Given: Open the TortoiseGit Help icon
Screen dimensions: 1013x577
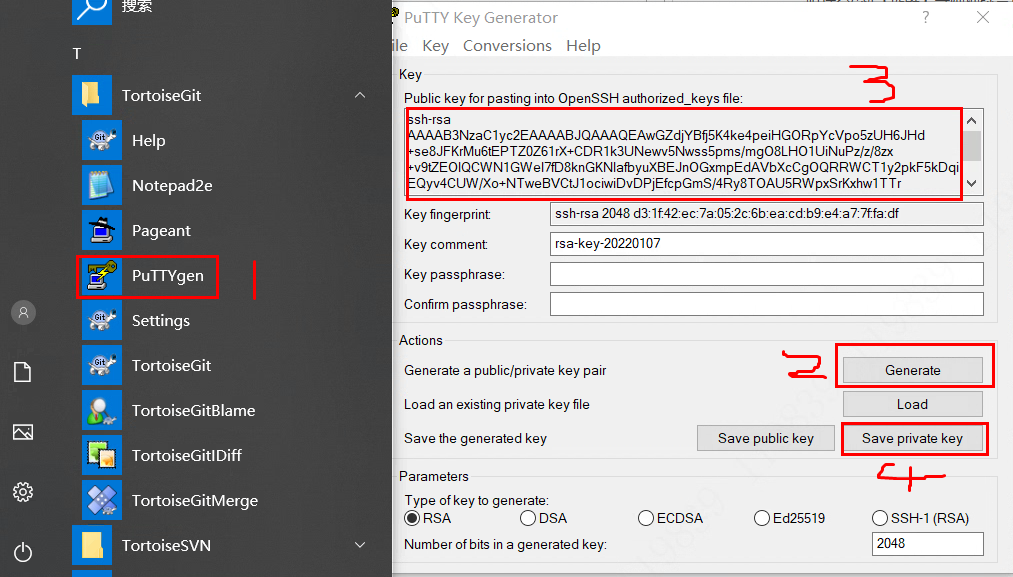Looking at the screenshot, I should (101, 140).
